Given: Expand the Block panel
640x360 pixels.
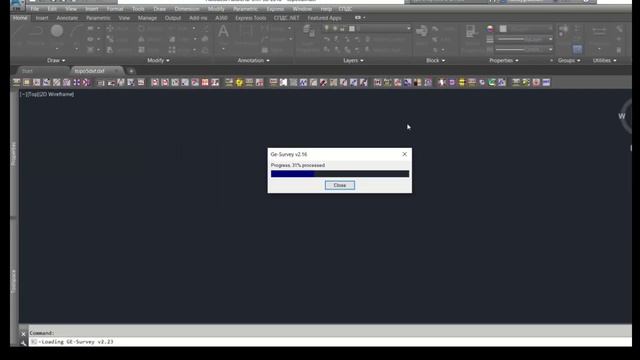Looking at the screenshot, I should [x=436, y=60].
